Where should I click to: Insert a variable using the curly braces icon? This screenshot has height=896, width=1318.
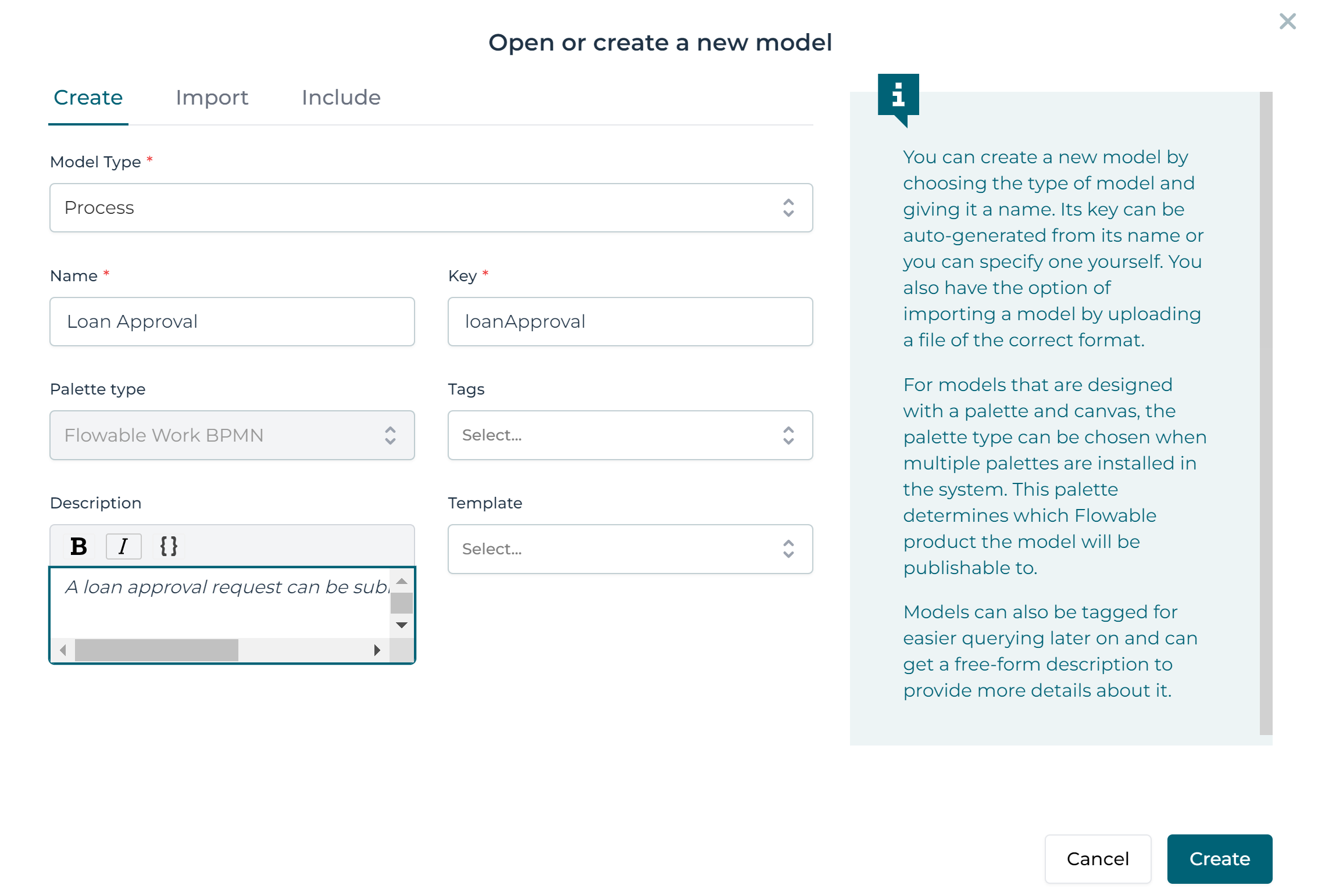(x=168, y=545)
